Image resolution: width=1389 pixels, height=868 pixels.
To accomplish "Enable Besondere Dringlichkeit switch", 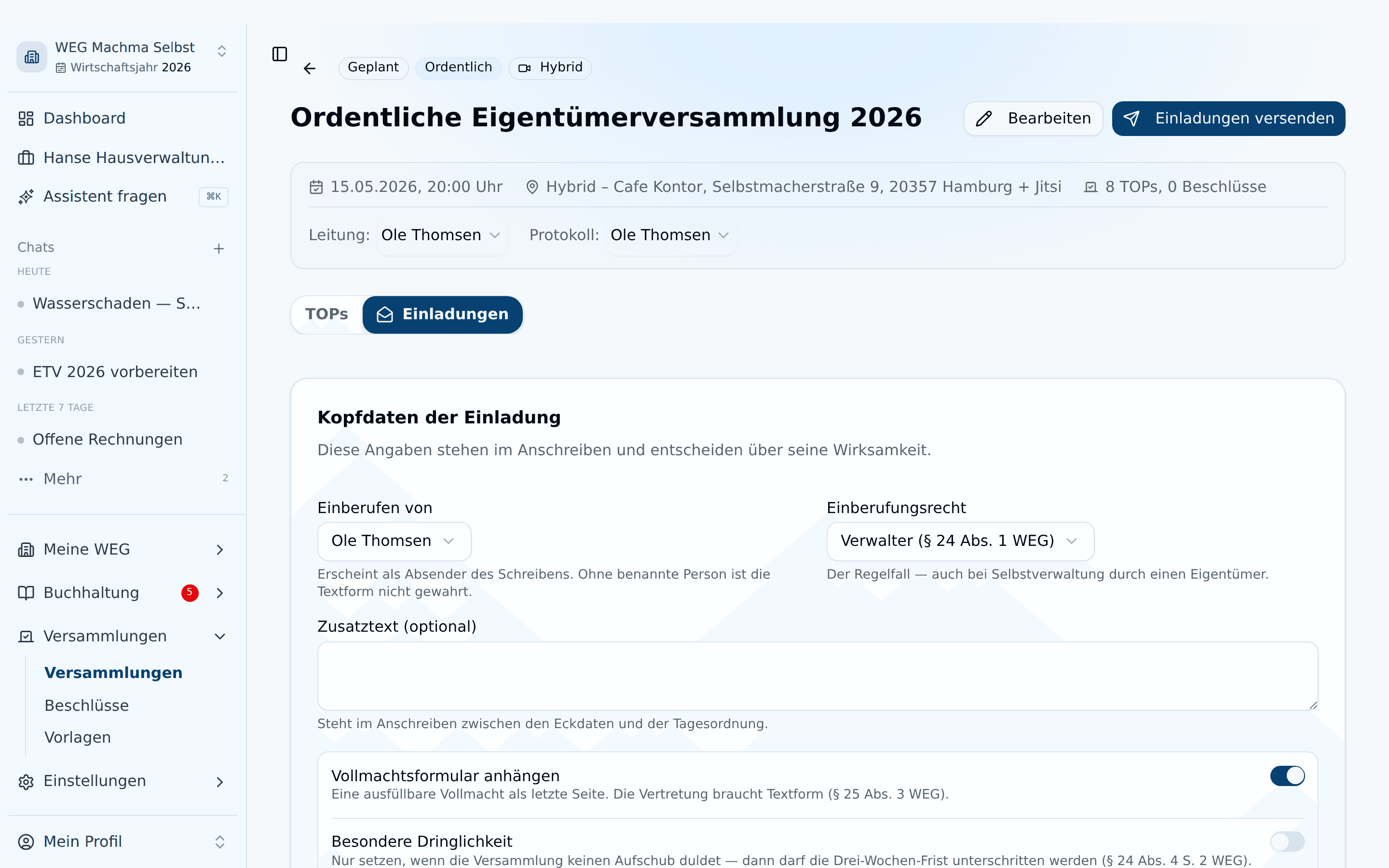I will (1287, 841).
